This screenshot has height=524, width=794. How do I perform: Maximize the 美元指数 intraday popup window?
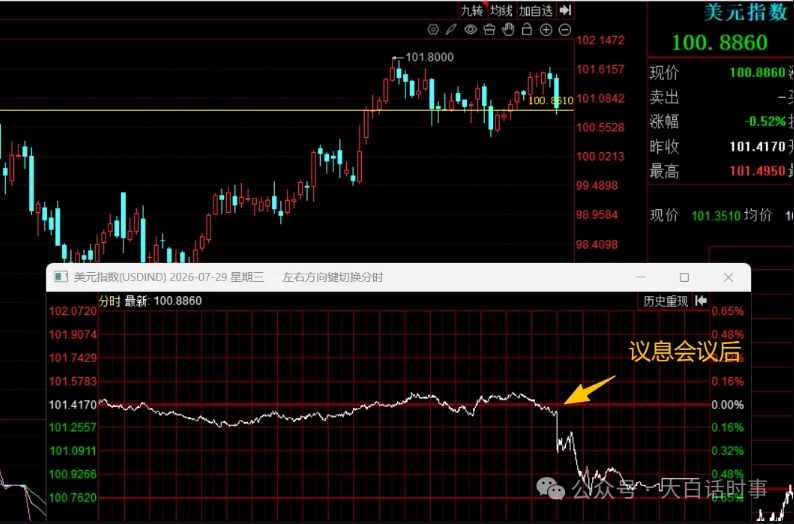pos(684,277)
